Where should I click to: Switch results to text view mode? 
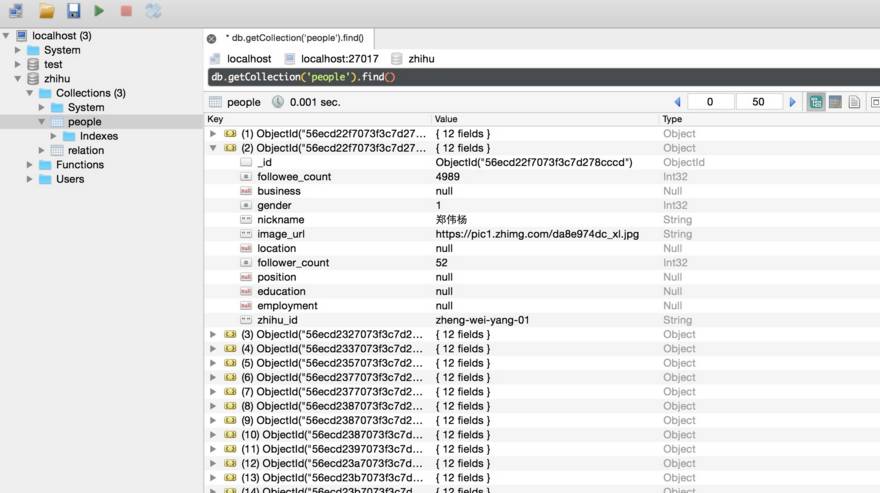click(855, 102)
